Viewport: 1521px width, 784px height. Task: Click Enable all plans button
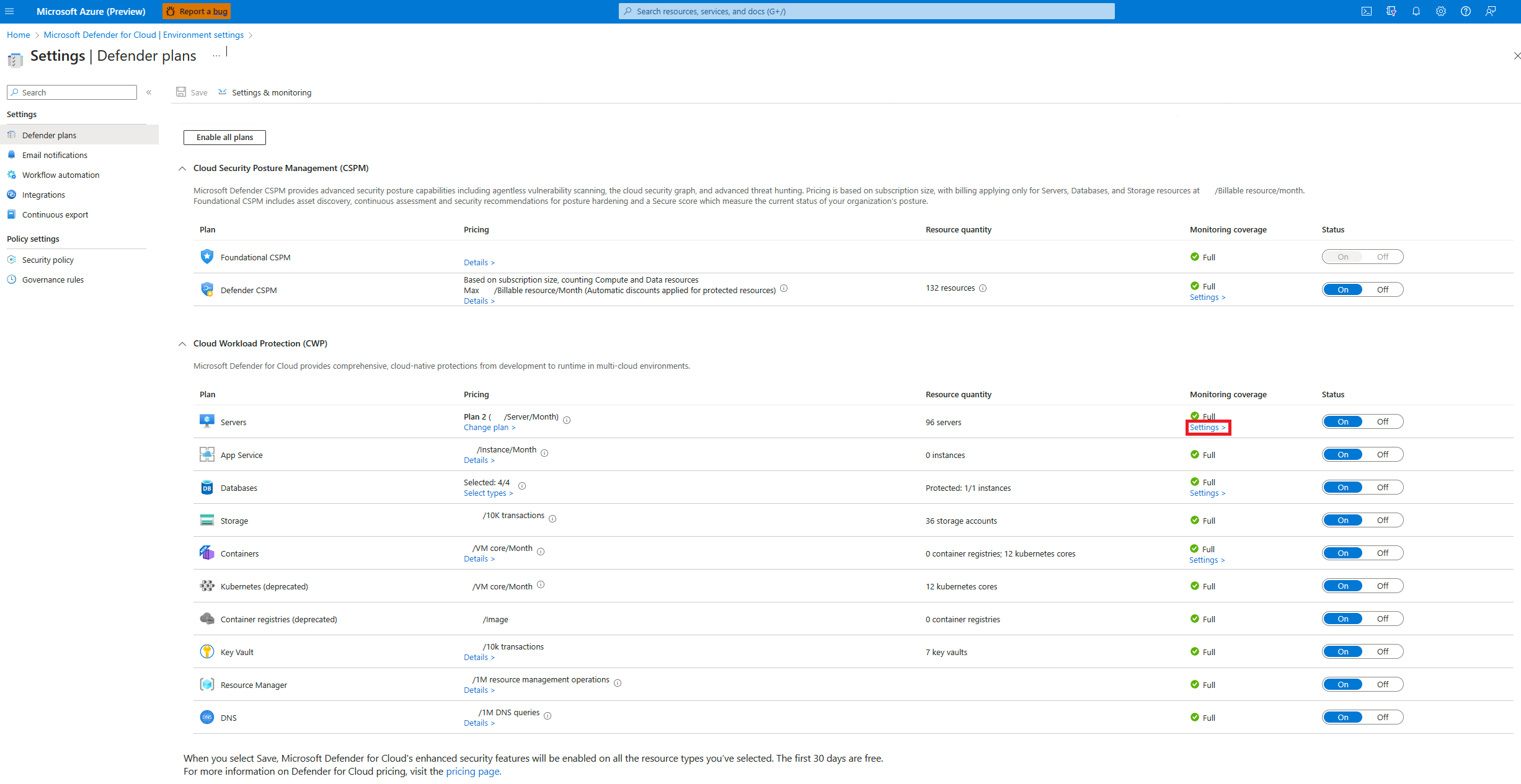coord(224,137)
